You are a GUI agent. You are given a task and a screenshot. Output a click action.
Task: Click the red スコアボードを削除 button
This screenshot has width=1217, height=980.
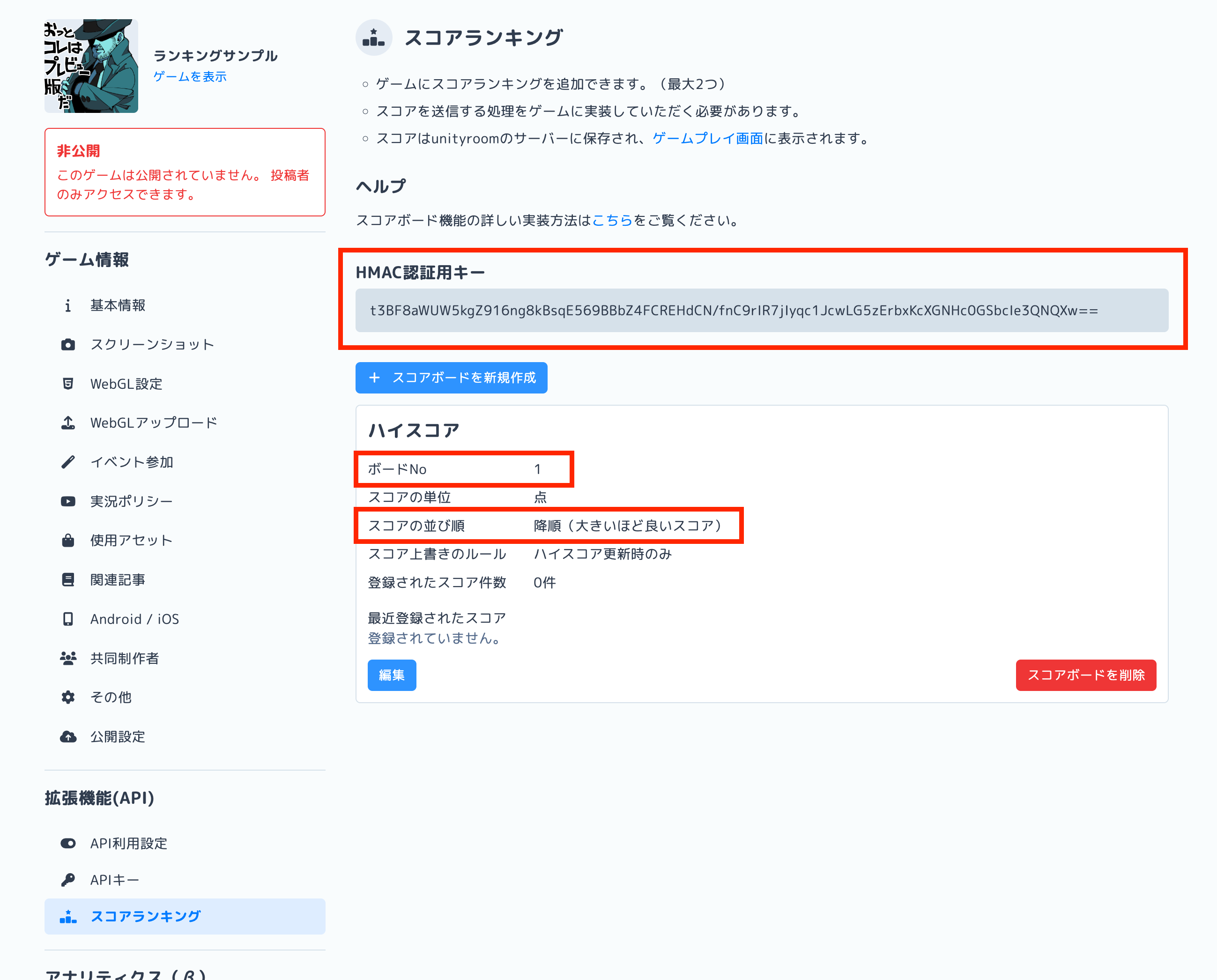(x=1085, y=675)
